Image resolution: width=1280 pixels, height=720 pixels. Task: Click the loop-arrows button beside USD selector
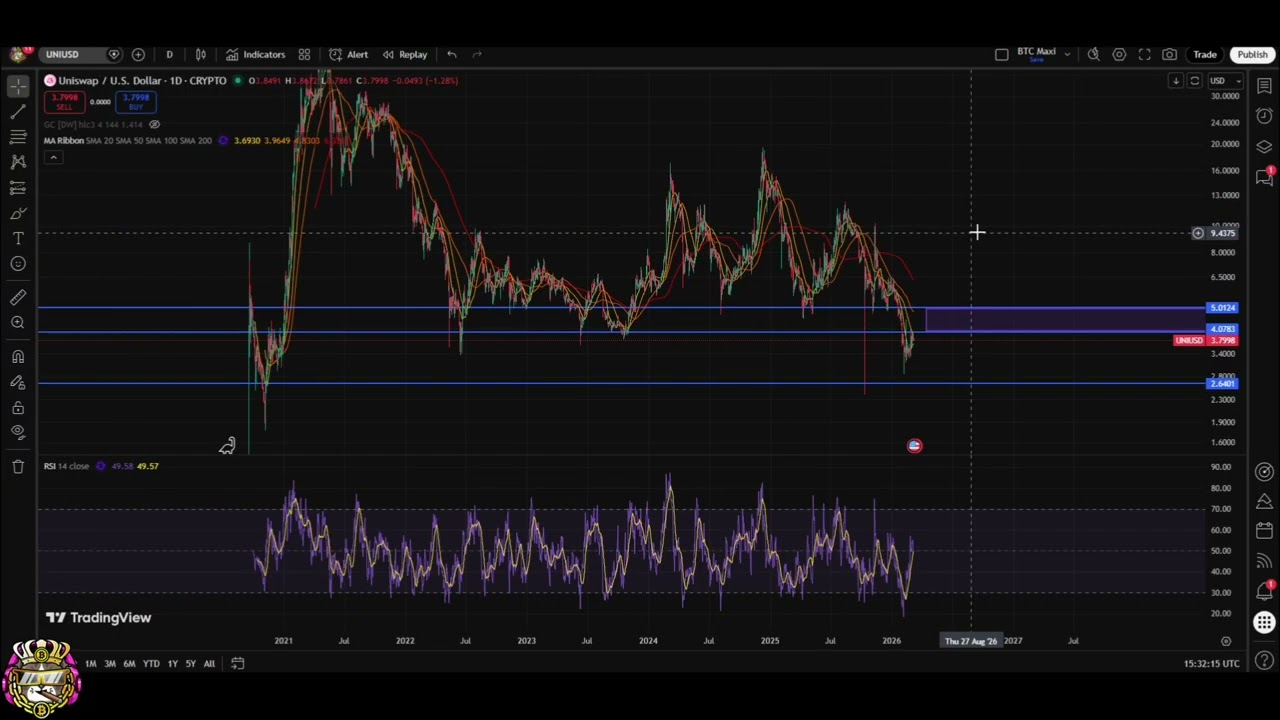point(1194,80)
